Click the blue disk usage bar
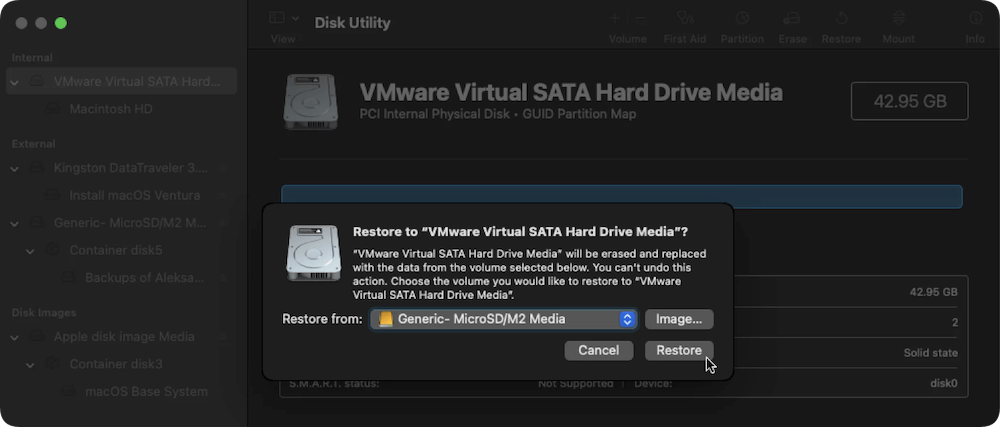Screen dimensions: 1000x427 (x=622, y=197)
